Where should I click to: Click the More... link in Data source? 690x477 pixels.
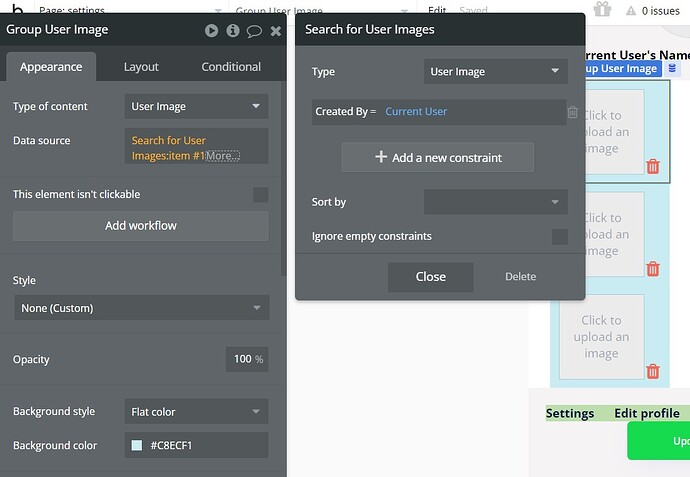click(x=223, y=156)
